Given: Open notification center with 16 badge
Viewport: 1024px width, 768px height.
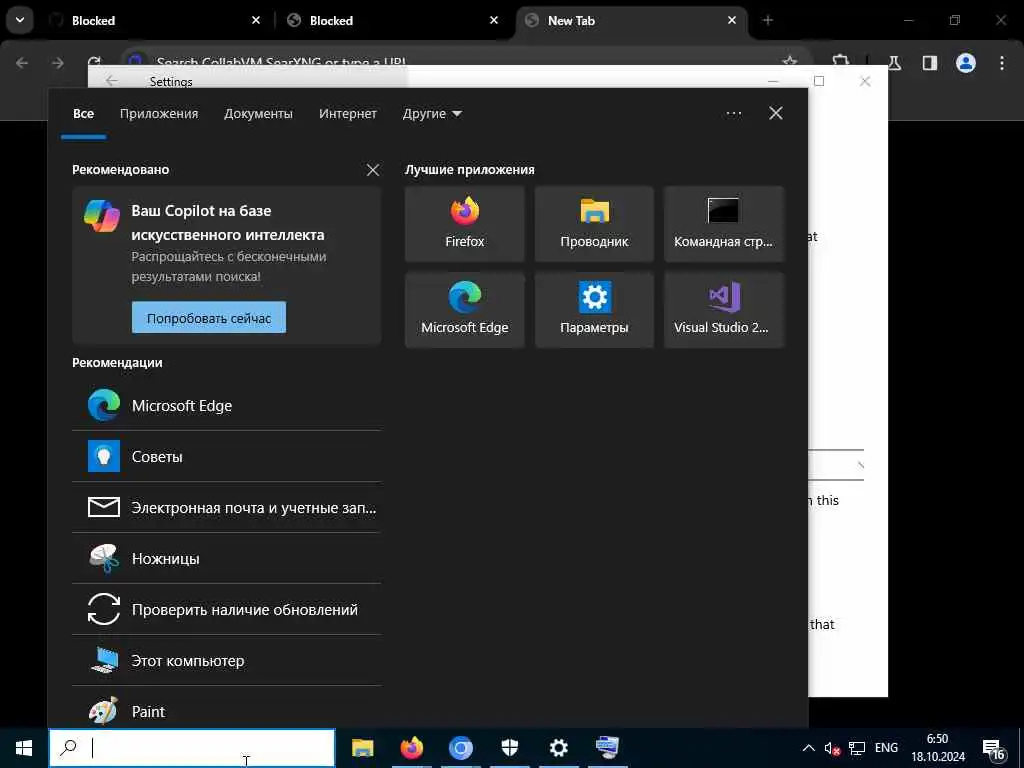Looking at the screenshot, I should tap(993, 750).
